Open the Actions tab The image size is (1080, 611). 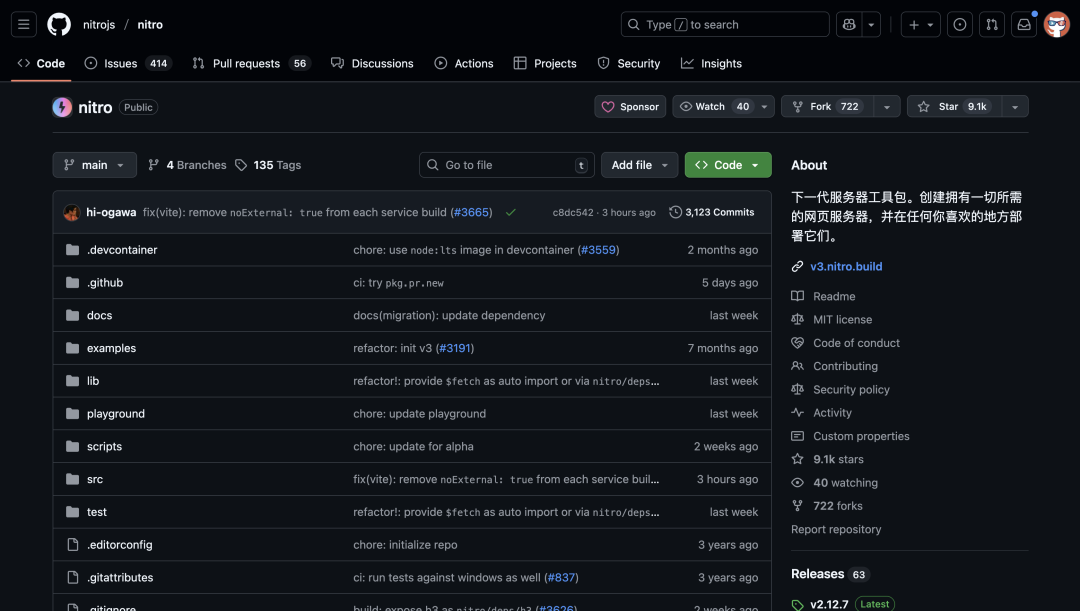464,63
